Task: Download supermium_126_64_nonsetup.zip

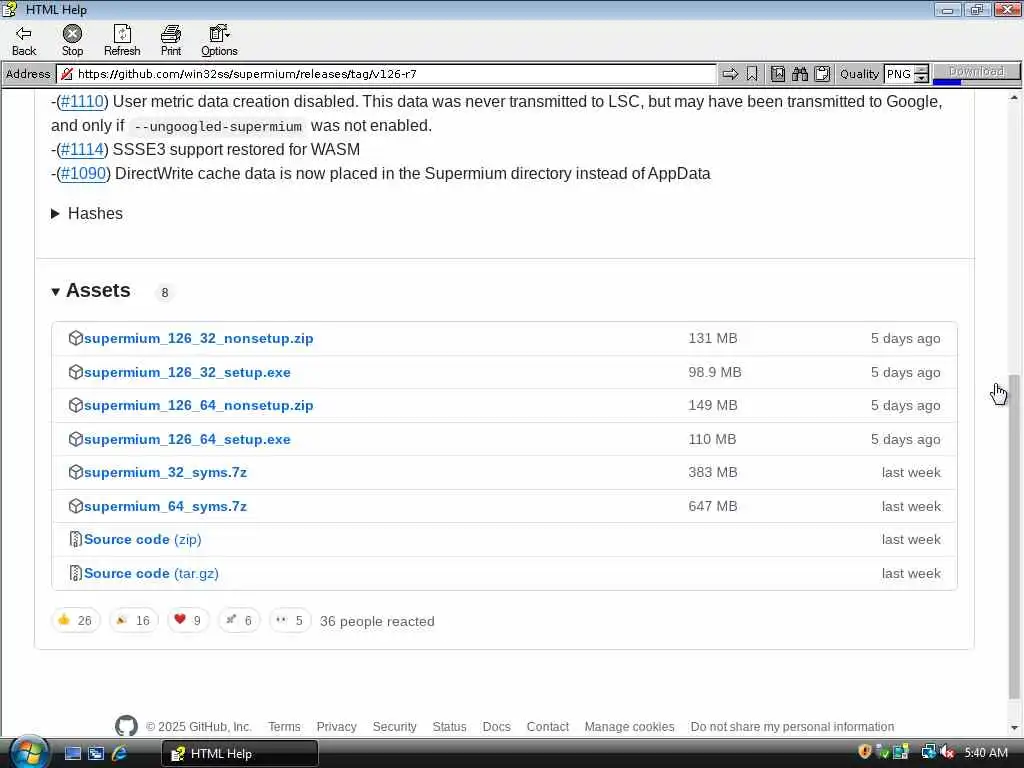Action: coord(199,406)
